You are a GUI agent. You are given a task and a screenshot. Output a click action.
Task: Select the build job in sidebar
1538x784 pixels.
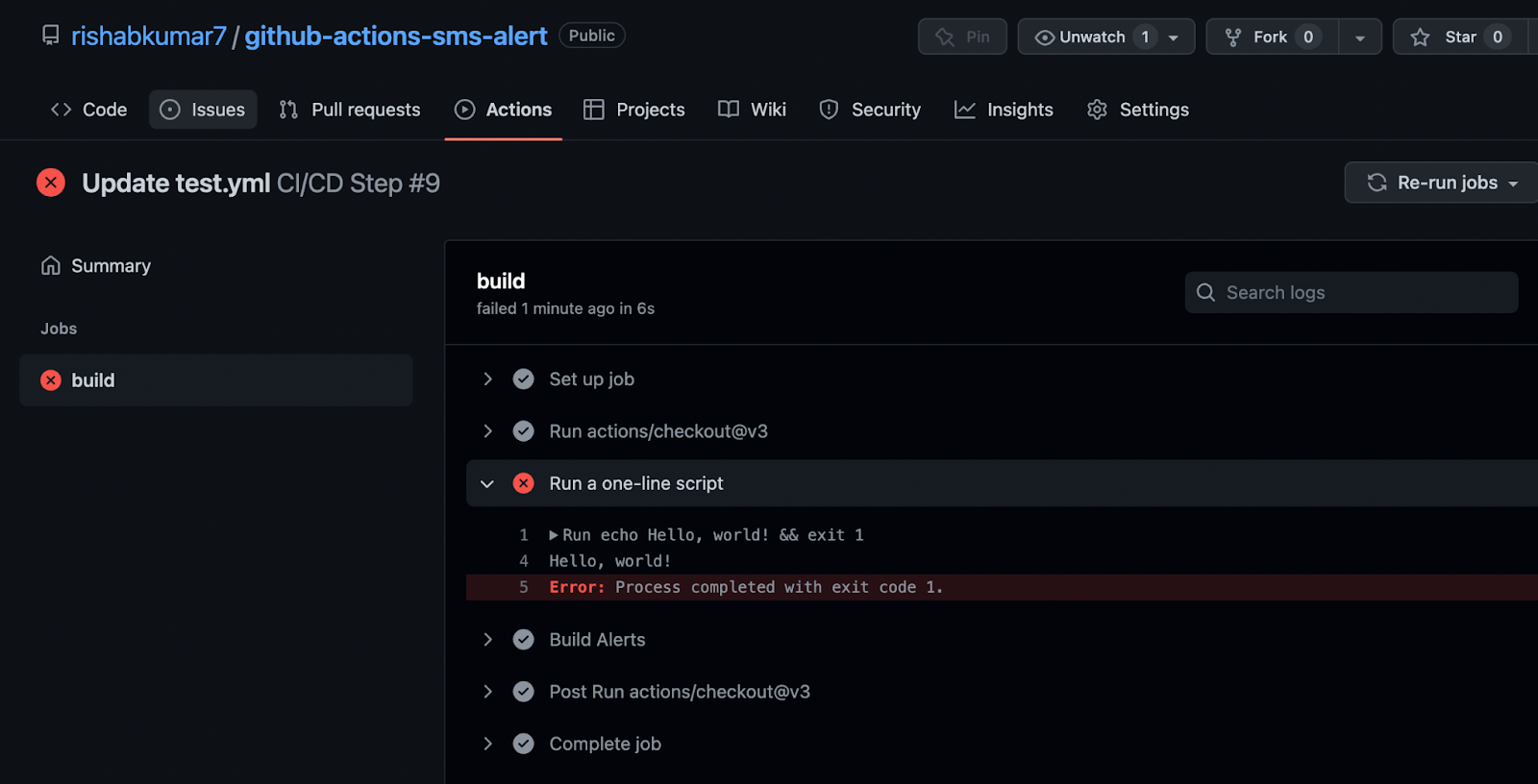coord(216,380)
